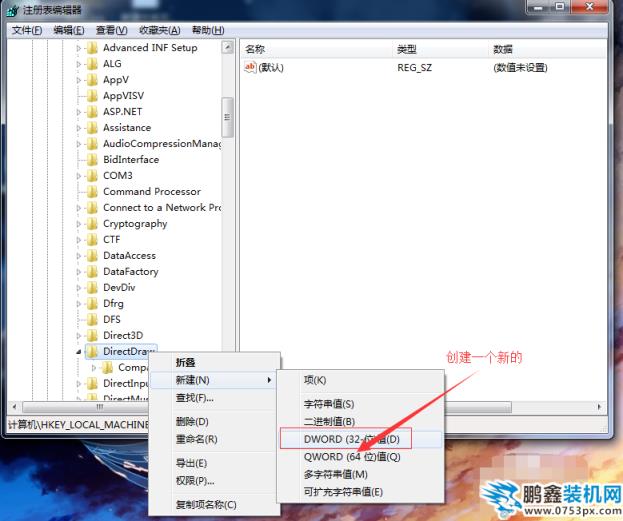Choose 折叠 in the context menu
623x521 pixels.
pos(214,362)
